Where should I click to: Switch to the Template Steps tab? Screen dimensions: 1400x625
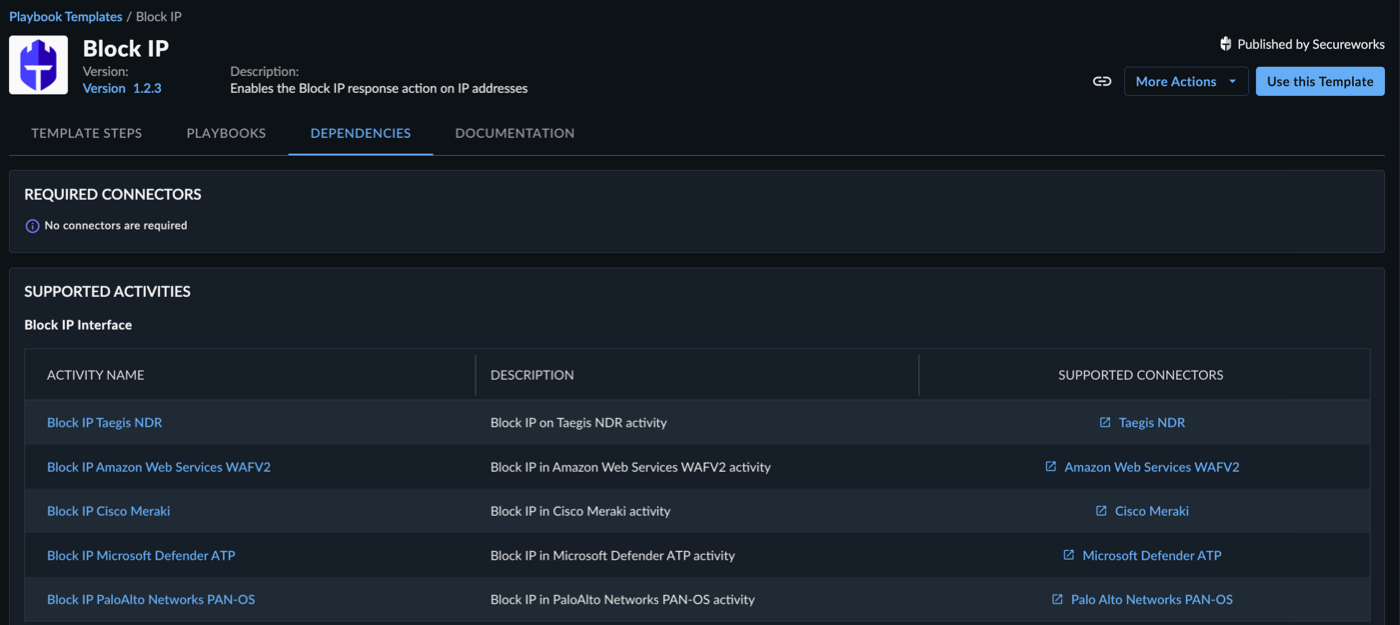coord(87,133)
